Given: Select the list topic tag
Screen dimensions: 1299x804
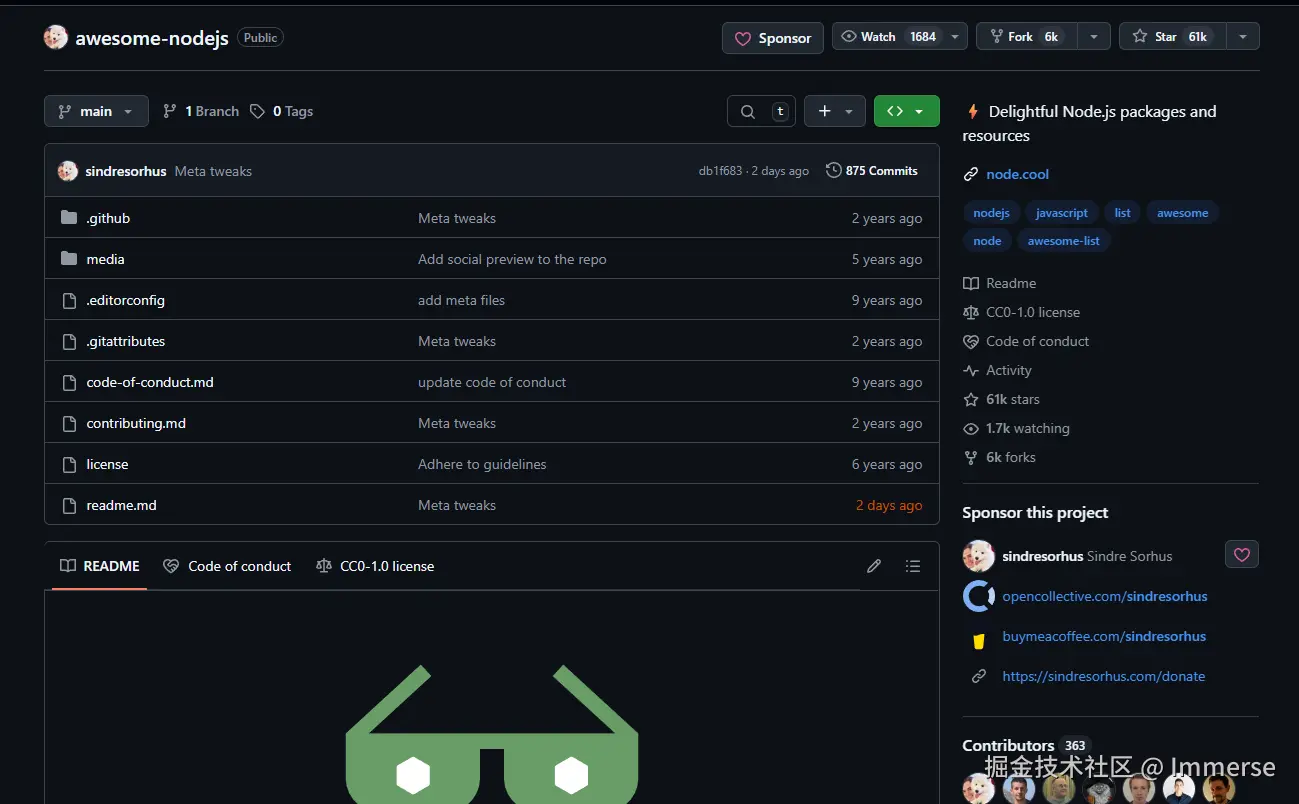Looking at the screenshot, I should (1123, 213).
